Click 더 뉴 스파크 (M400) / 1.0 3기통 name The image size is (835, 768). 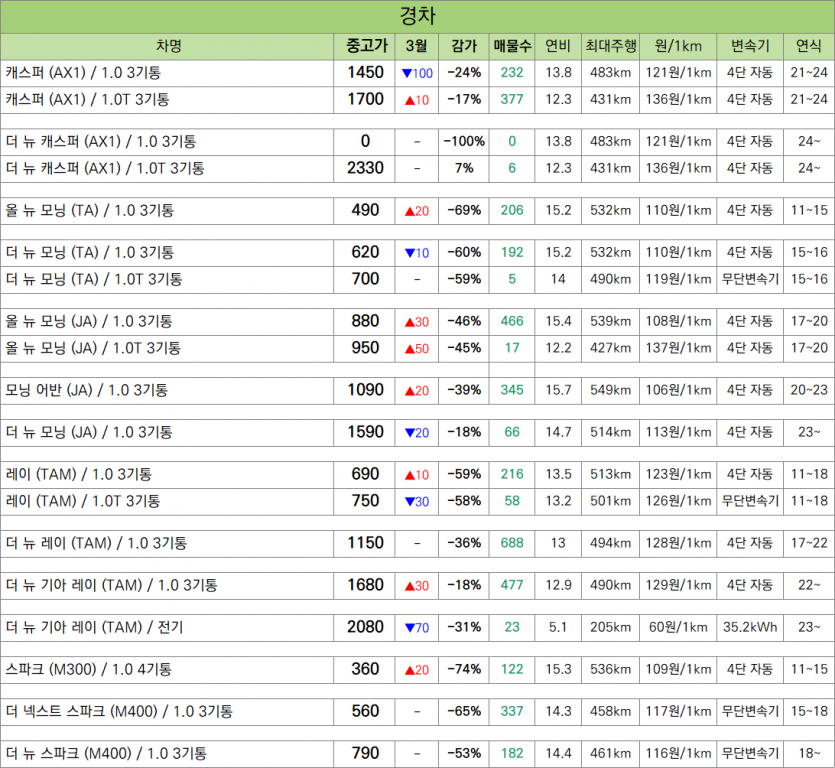[106, 754]
